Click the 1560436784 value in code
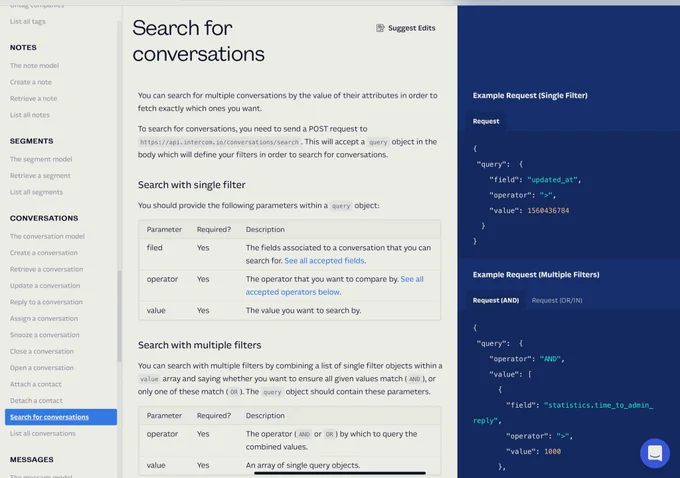Viewport: 680px width, 478px height. pos(548,211)
